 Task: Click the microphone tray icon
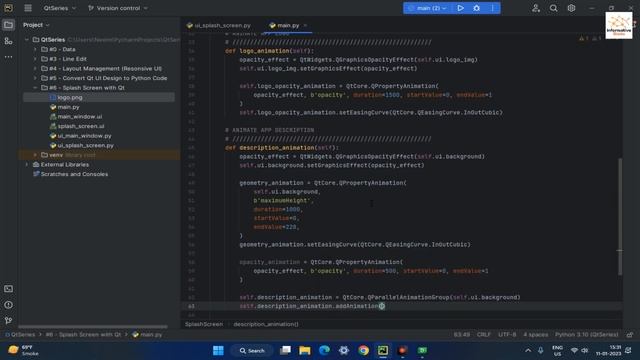pos(540,350)
